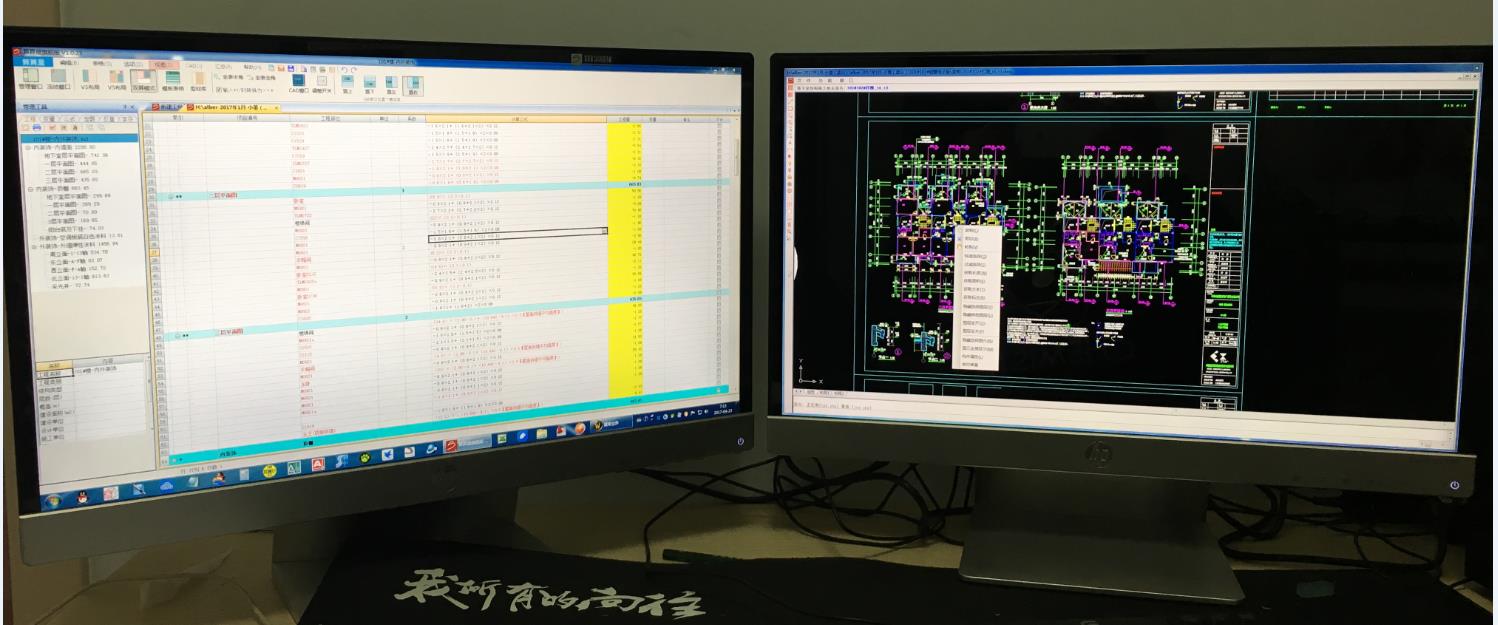
Task: Collapse the 三层平面图 group row in the sheet
Action: click(176, 335)
